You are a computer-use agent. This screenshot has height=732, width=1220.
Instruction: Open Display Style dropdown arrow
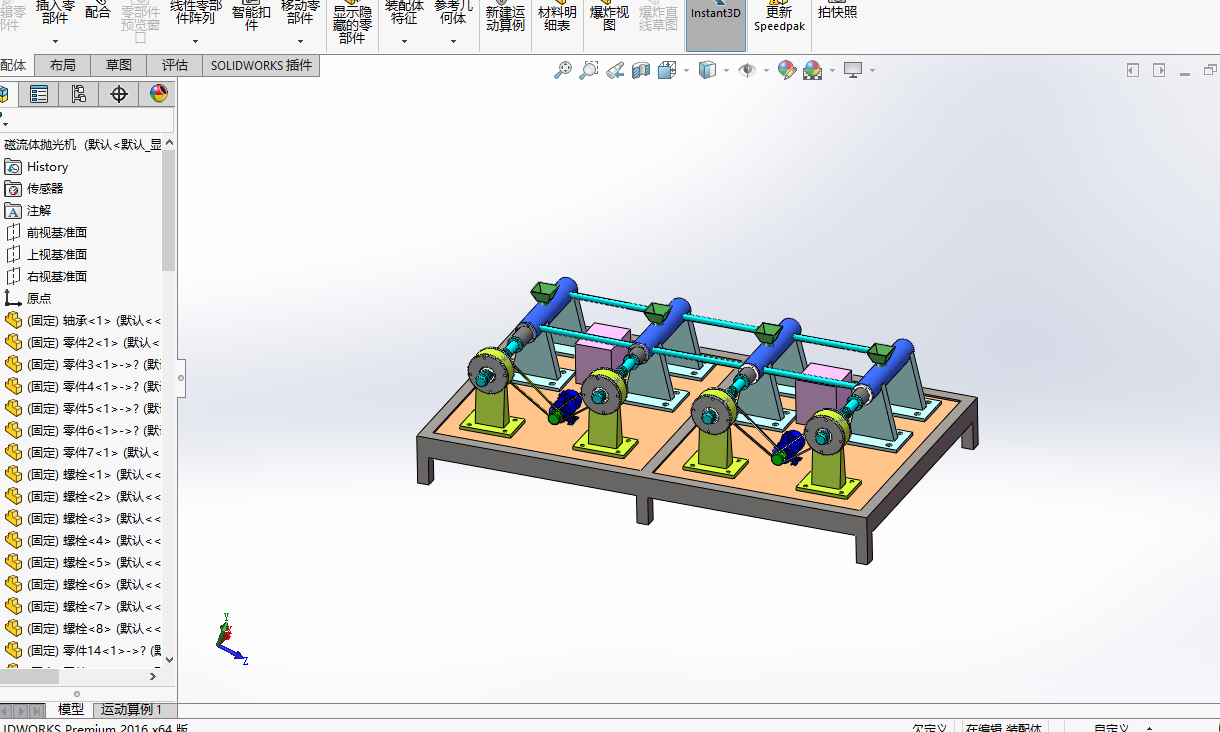click(x=726, y=70)
